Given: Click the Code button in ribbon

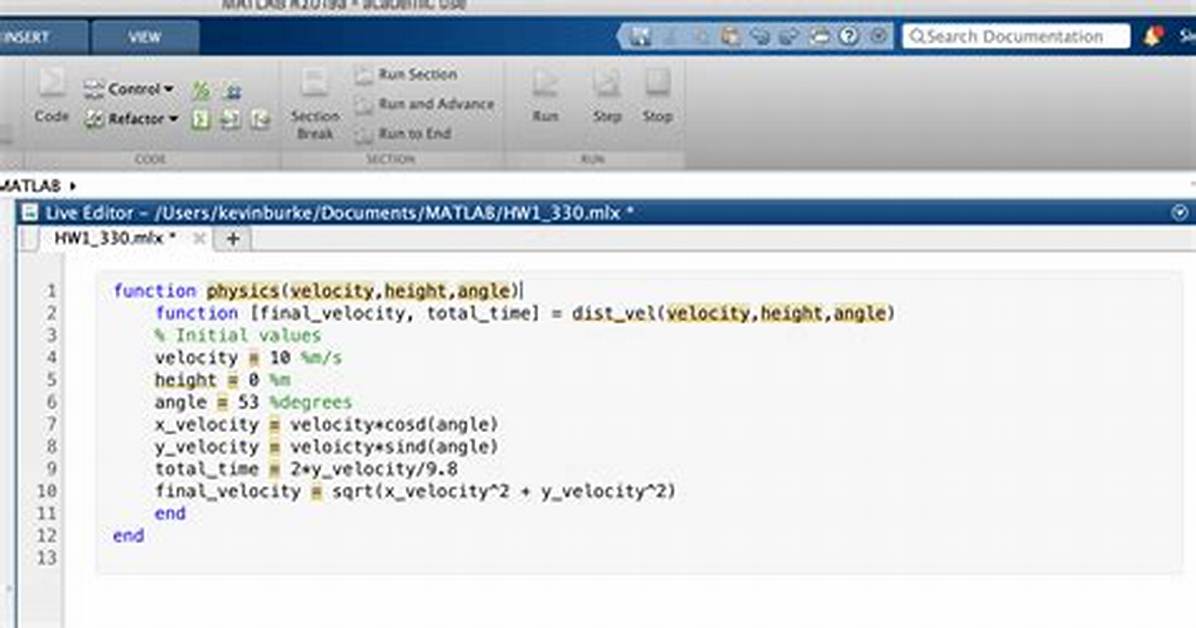Looking at the screenshot, I should [52, 95].
